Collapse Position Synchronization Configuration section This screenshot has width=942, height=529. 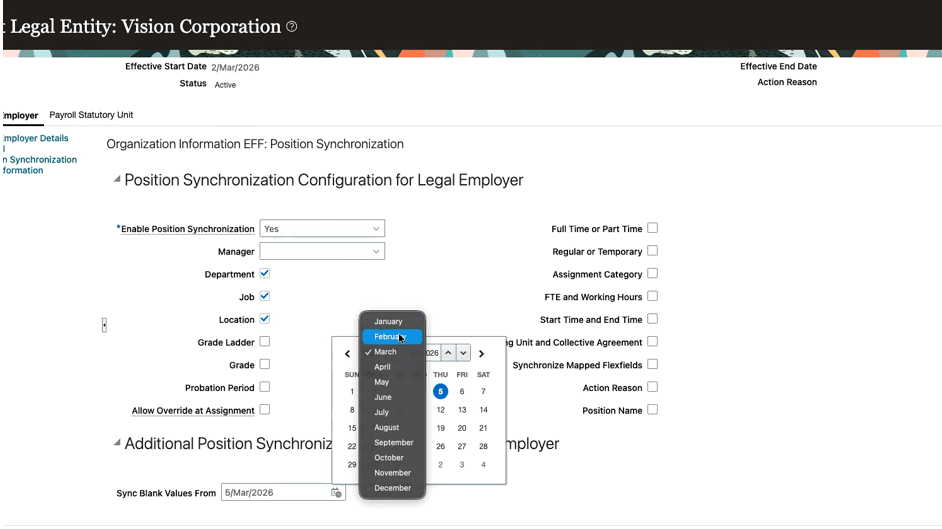[117, 179]
